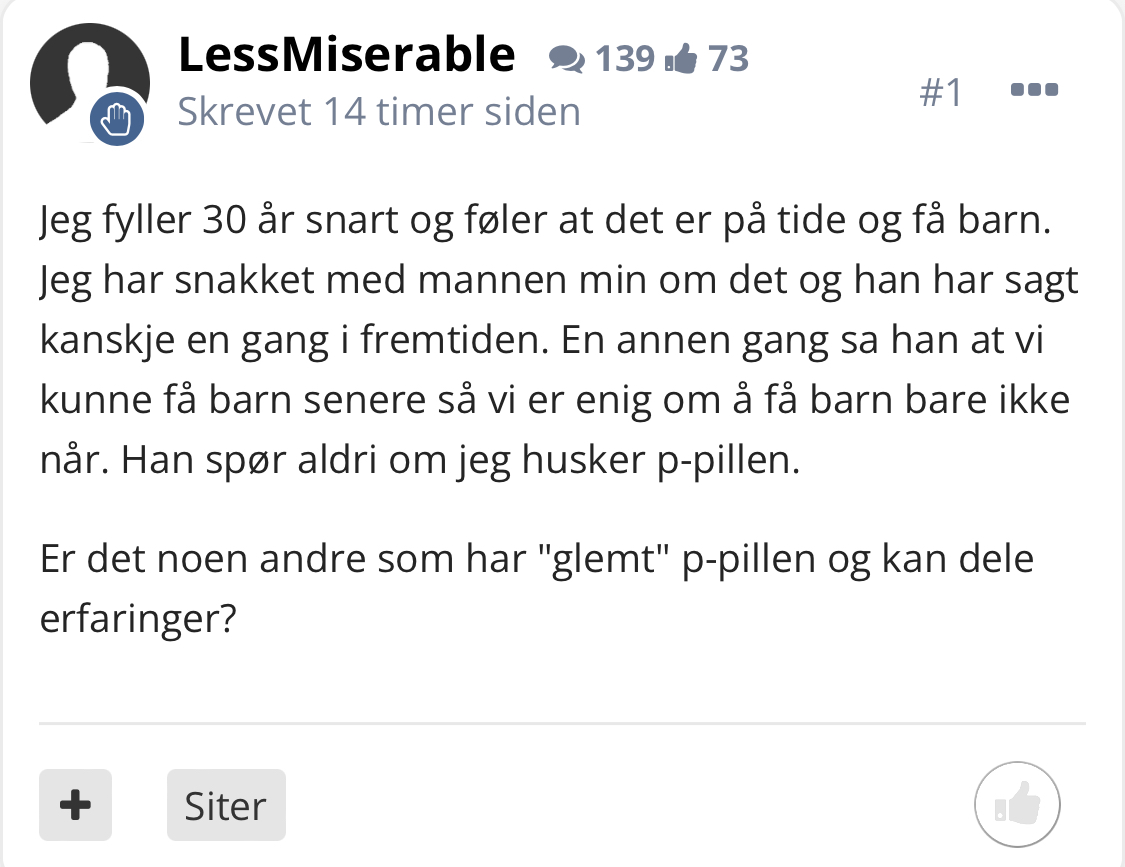Click the round thumbs-up like button
Image resolution: width=1125 pixels, height=867 pixels.
[1017, 803]
